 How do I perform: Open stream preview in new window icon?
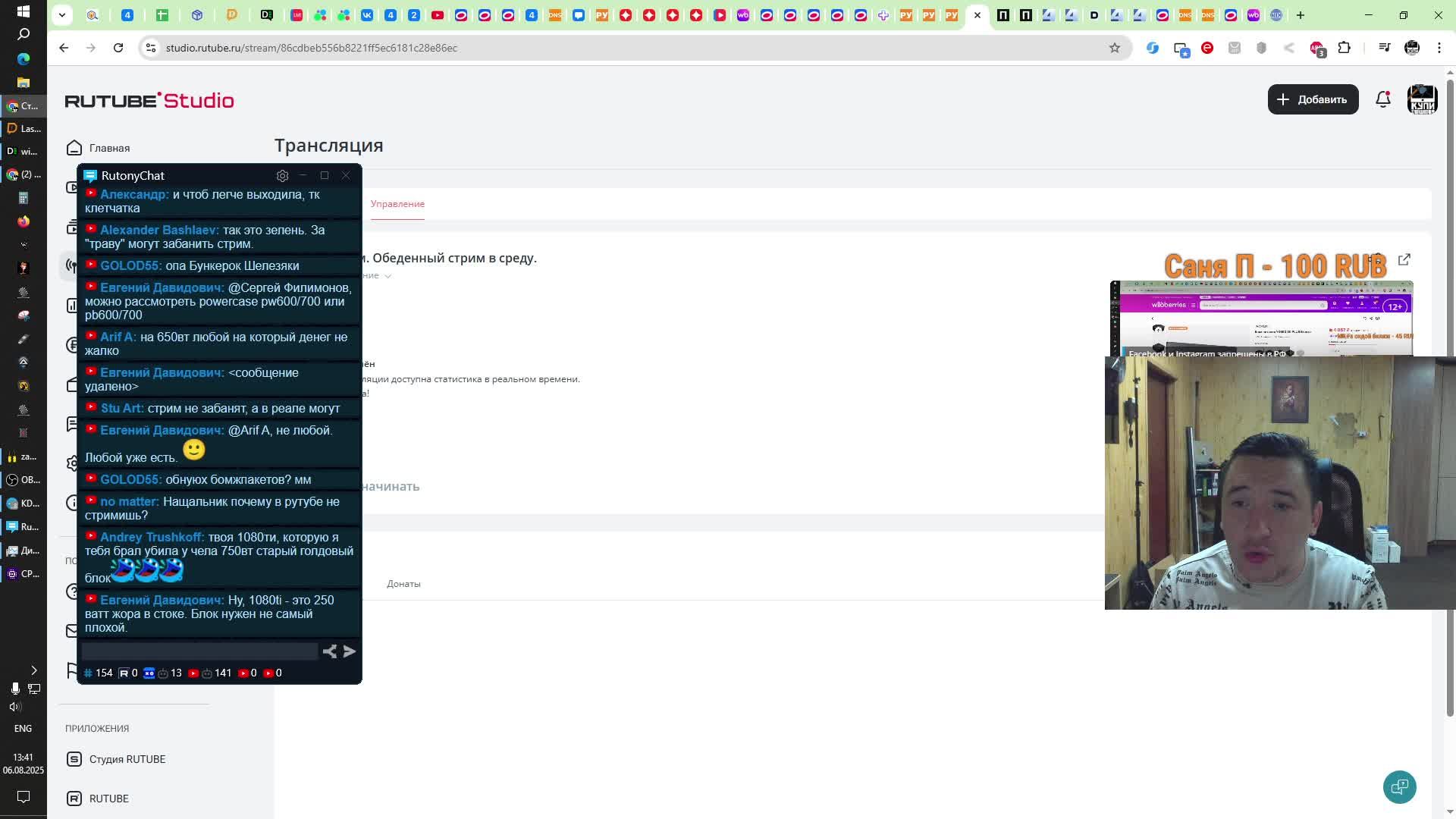click(x=1404, y=259)
